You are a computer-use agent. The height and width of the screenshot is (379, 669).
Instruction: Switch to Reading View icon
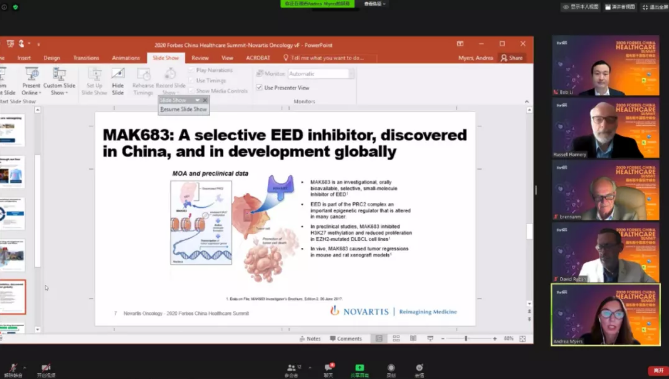pos(413,338)
